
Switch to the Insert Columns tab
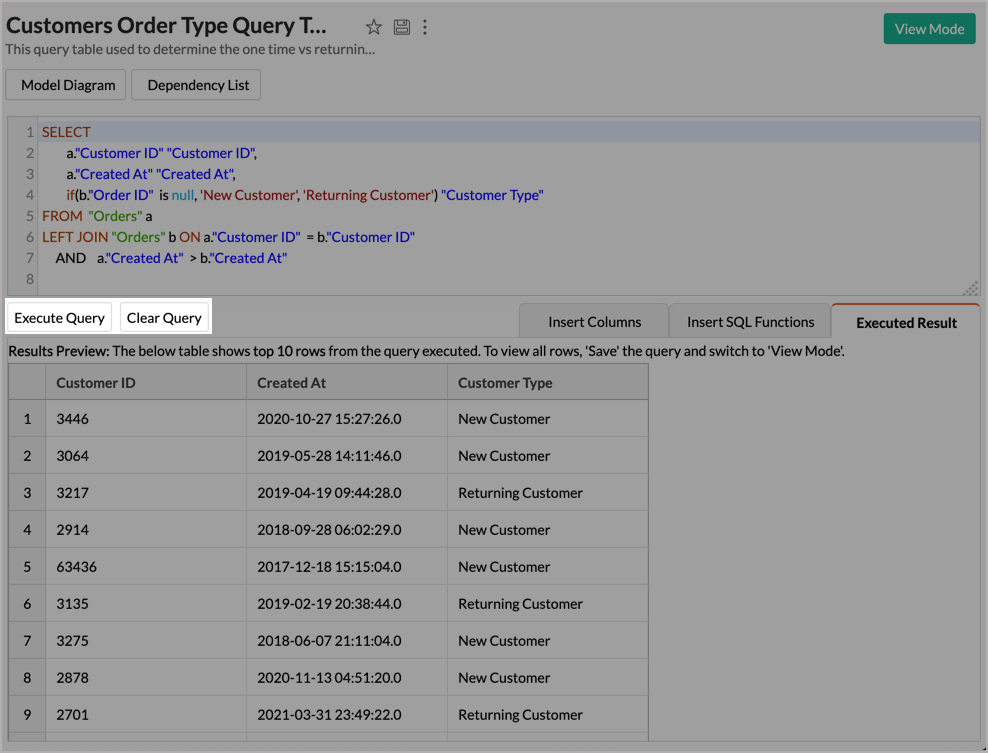[x=594, y=322]
